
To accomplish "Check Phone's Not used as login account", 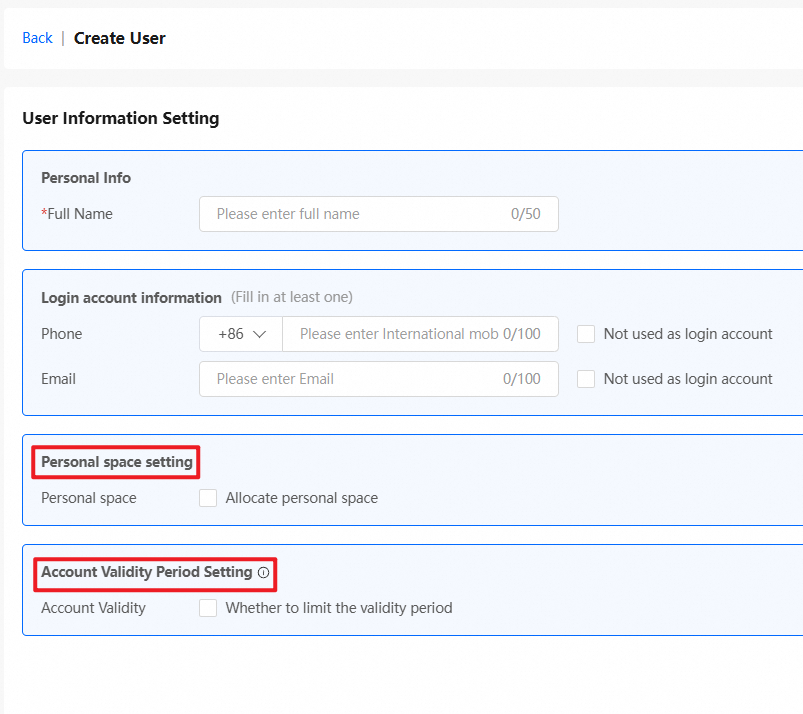I will click(x=586, y=334).
